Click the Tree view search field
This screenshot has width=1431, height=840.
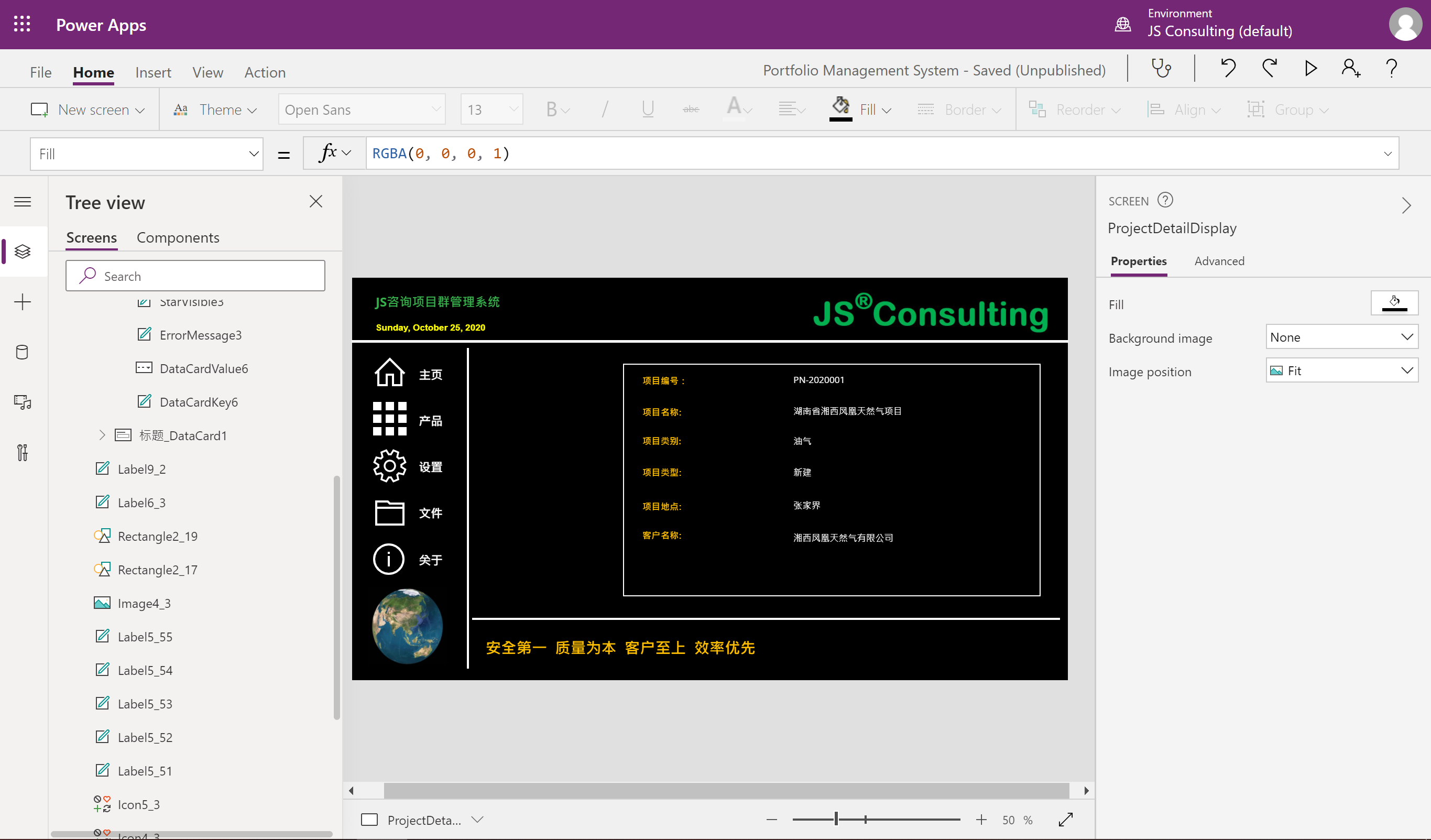(x=195, y=276)
